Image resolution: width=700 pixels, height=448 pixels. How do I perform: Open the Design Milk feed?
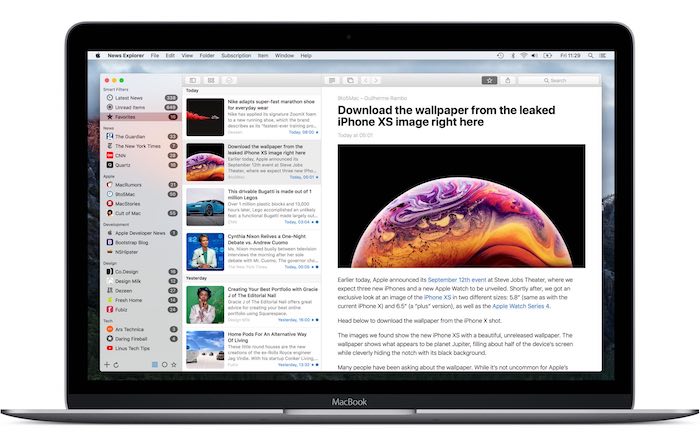(141, 281)
